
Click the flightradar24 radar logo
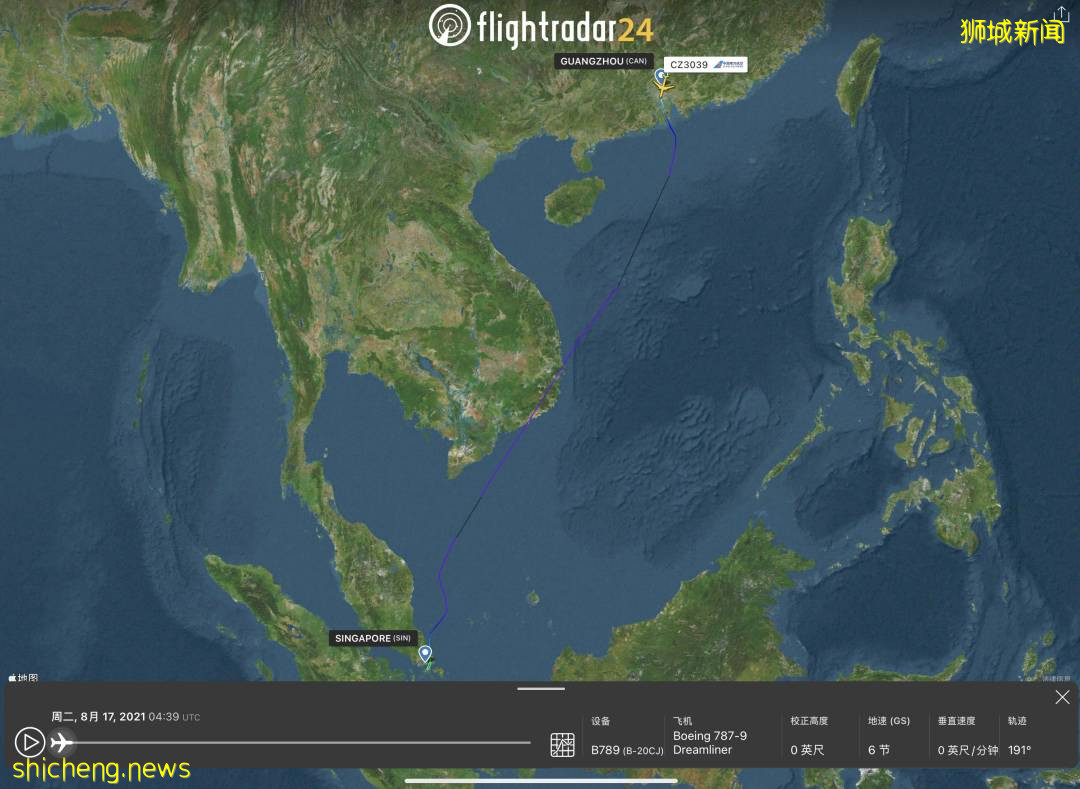point(450,26)
